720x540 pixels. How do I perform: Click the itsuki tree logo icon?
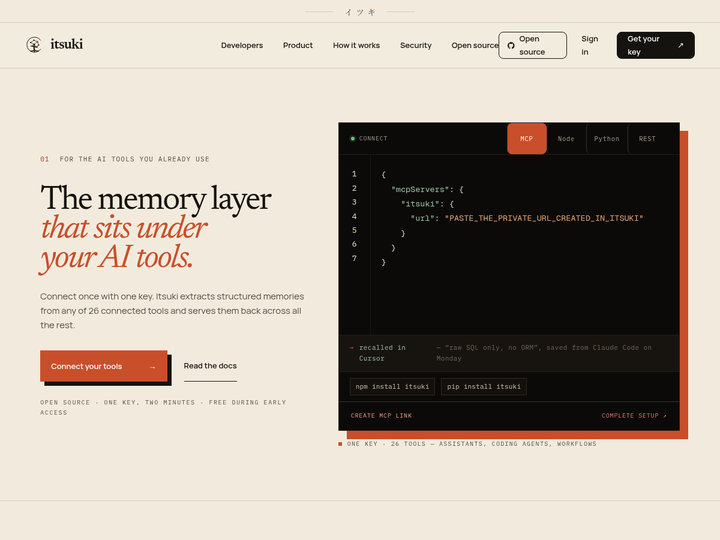click(x=34, y=45)
